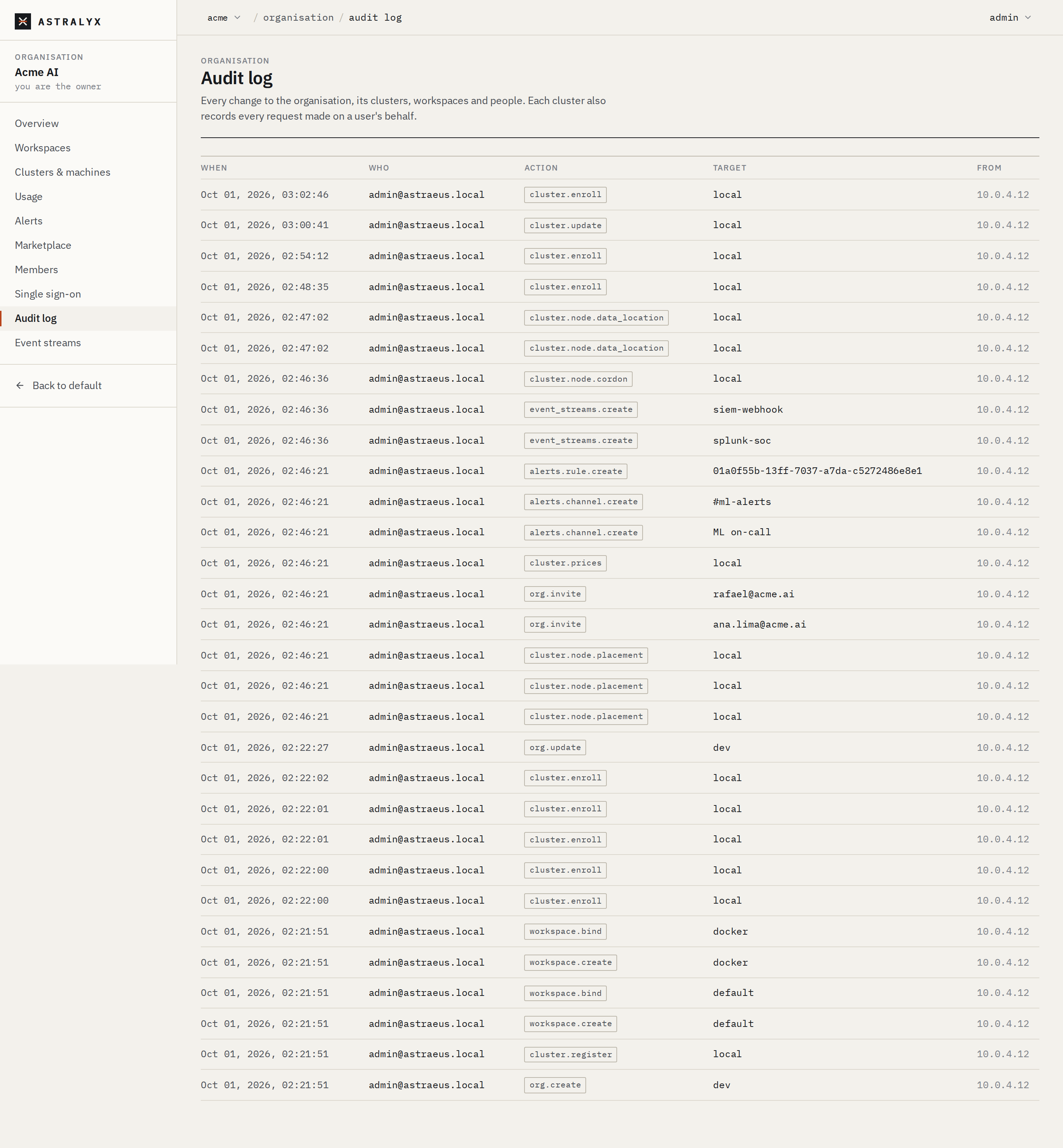Open the Overview sidebar page
Screen dimensions: 1063x1148
(37, 124)
